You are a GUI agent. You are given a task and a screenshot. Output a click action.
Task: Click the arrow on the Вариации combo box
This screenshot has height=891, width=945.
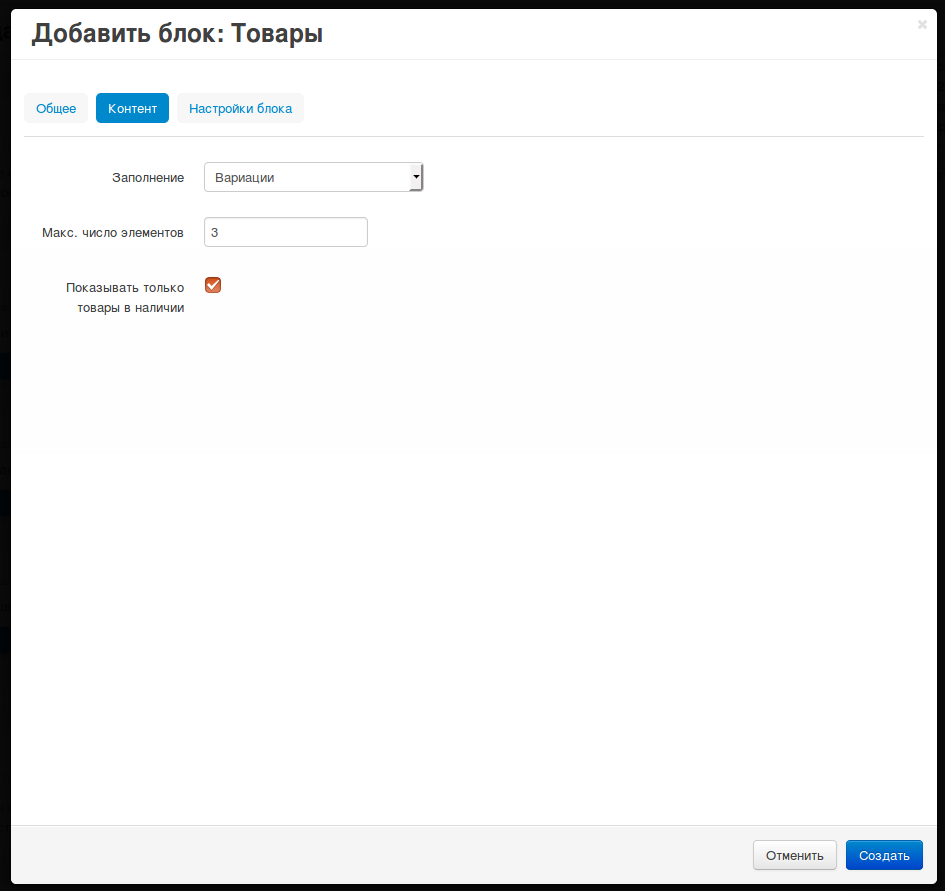coord(416,177)
